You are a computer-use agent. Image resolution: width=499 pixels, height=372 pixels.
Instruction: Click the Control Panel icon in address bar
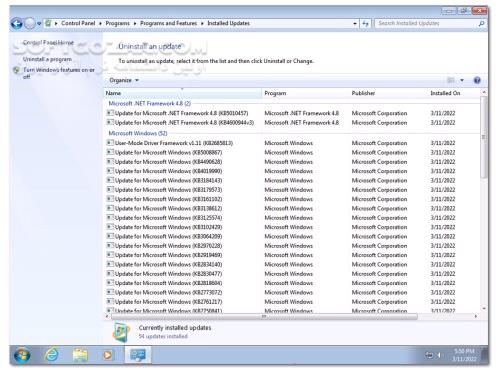coord(49,23)
